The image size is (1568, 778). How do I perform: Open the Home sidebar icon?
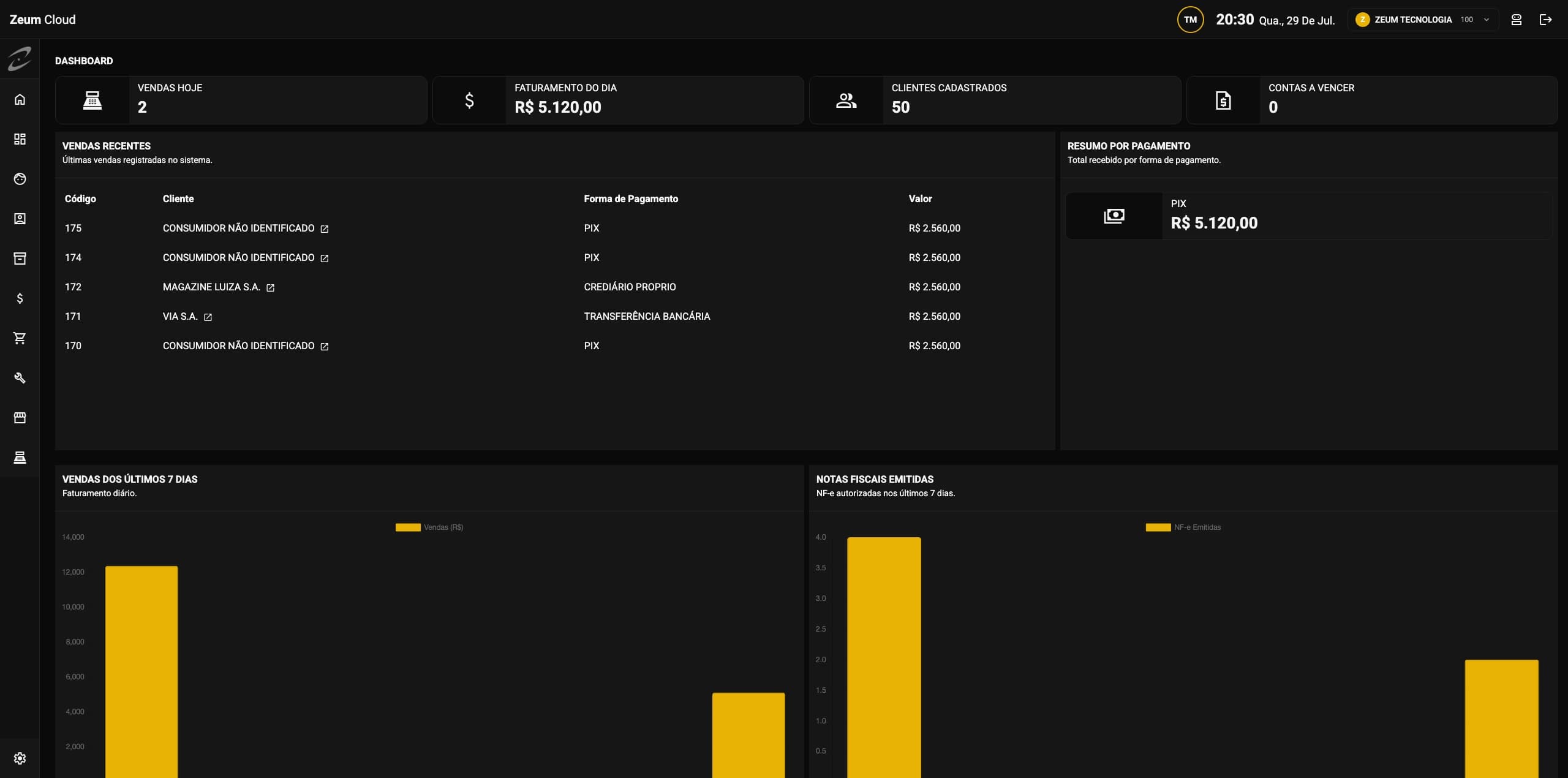pyautogui.click(x=20, y=99)
